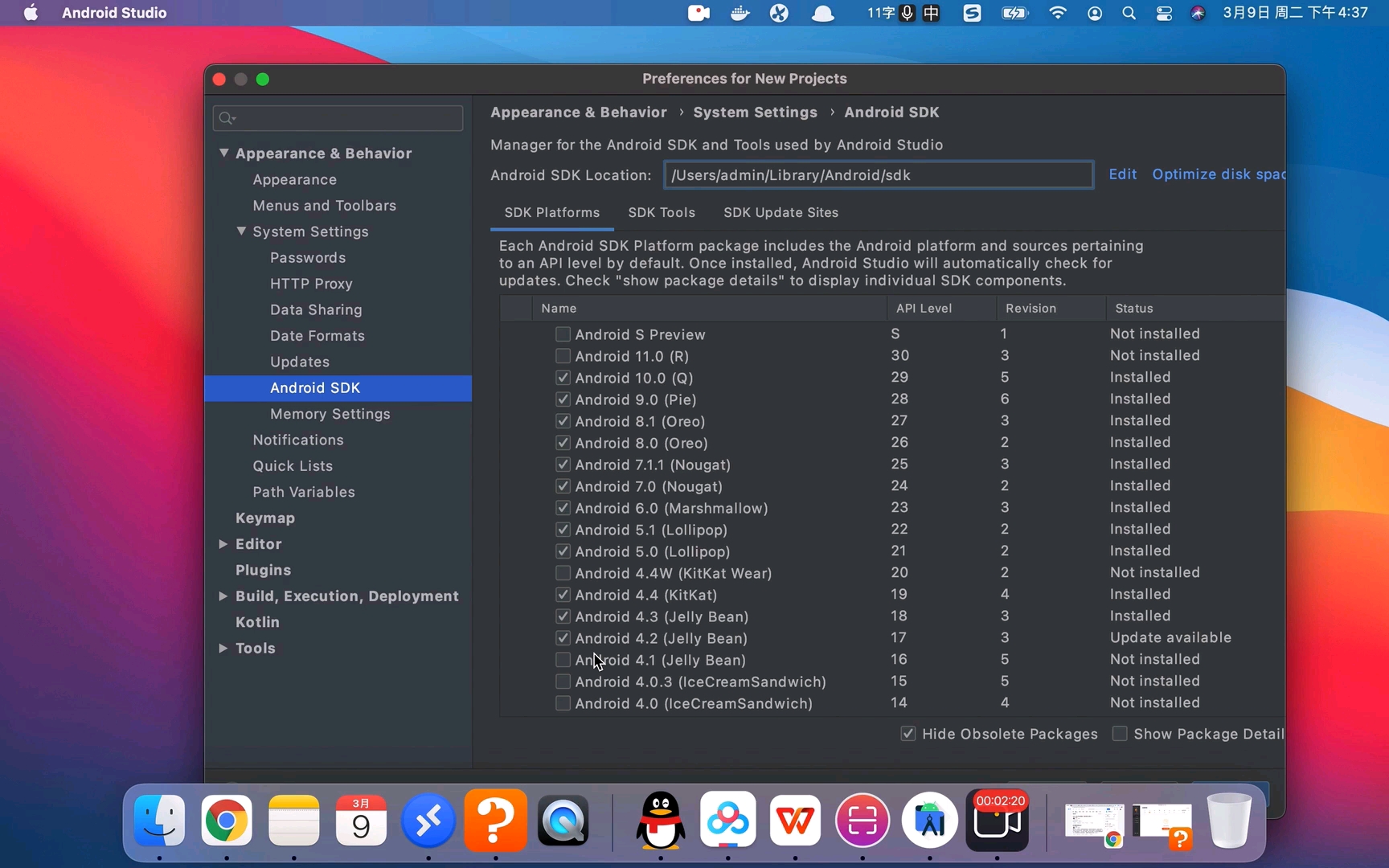Open QuickTime Player from the Dock
1389x868 pixels.
point(563,821)
